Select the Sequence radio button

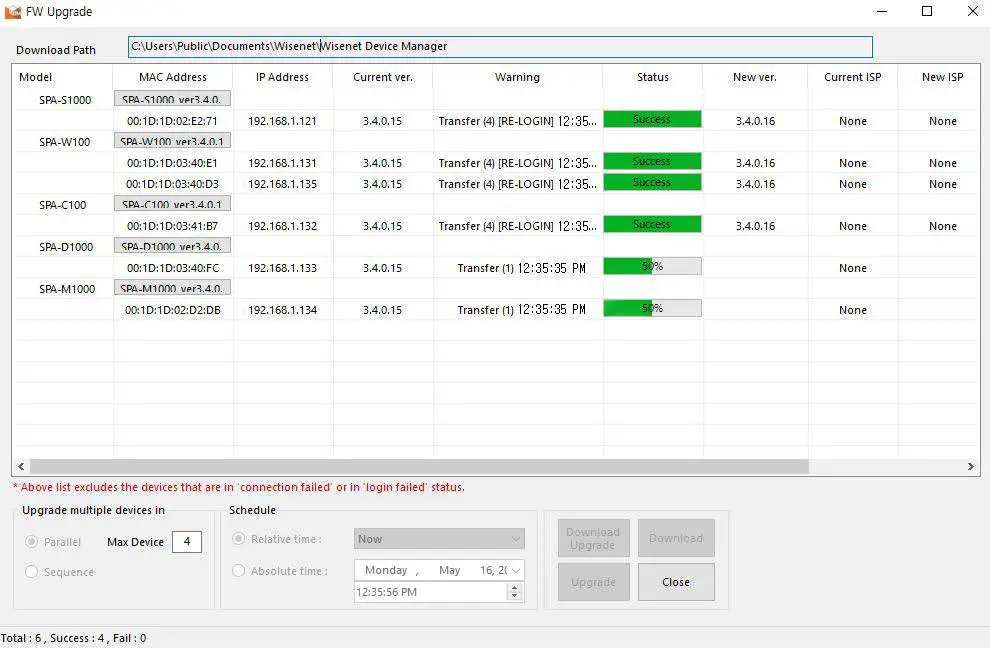[x=31, y=571]
